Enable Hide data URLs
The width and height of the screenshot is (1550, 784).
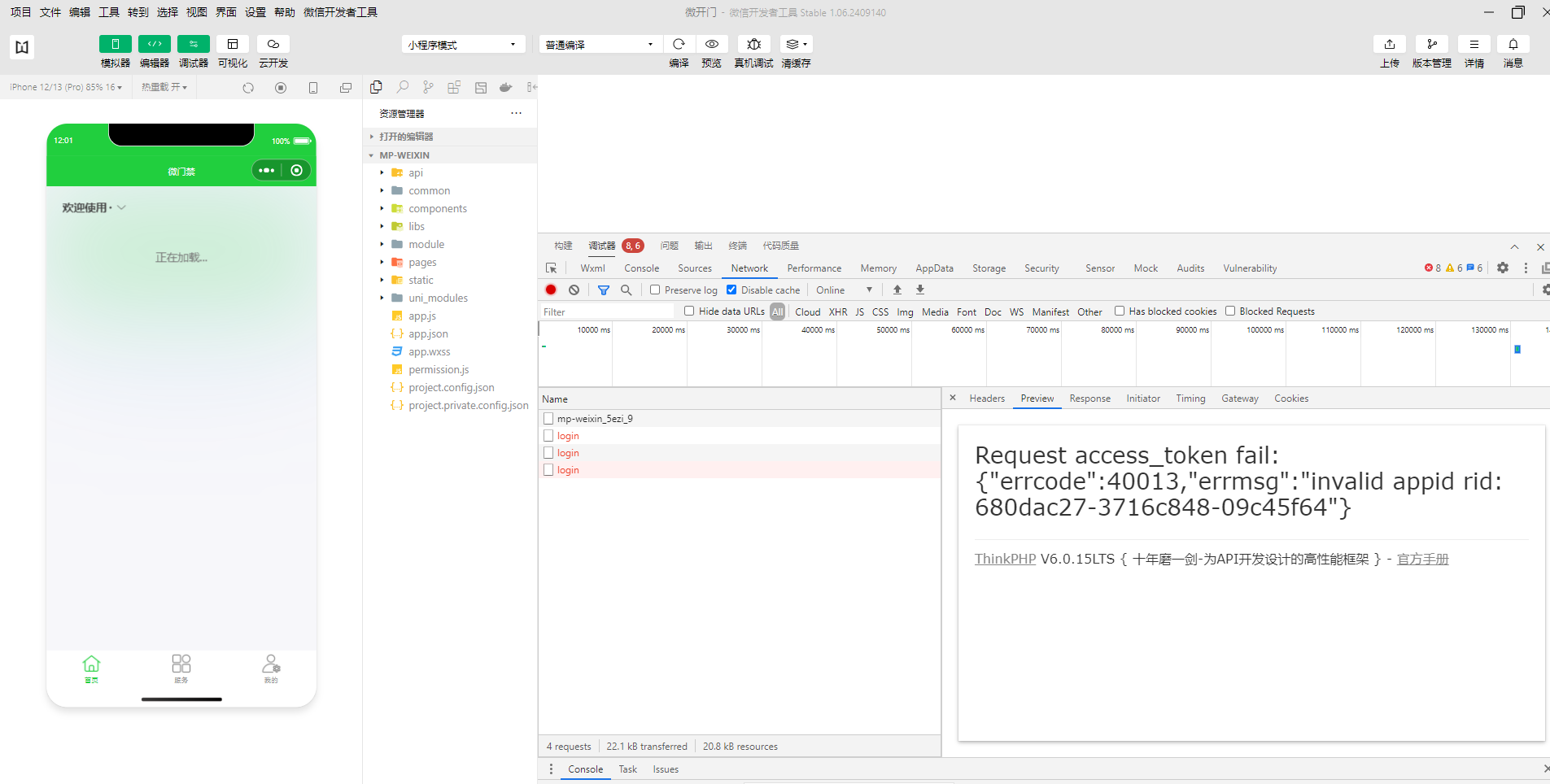click(689, 311)
